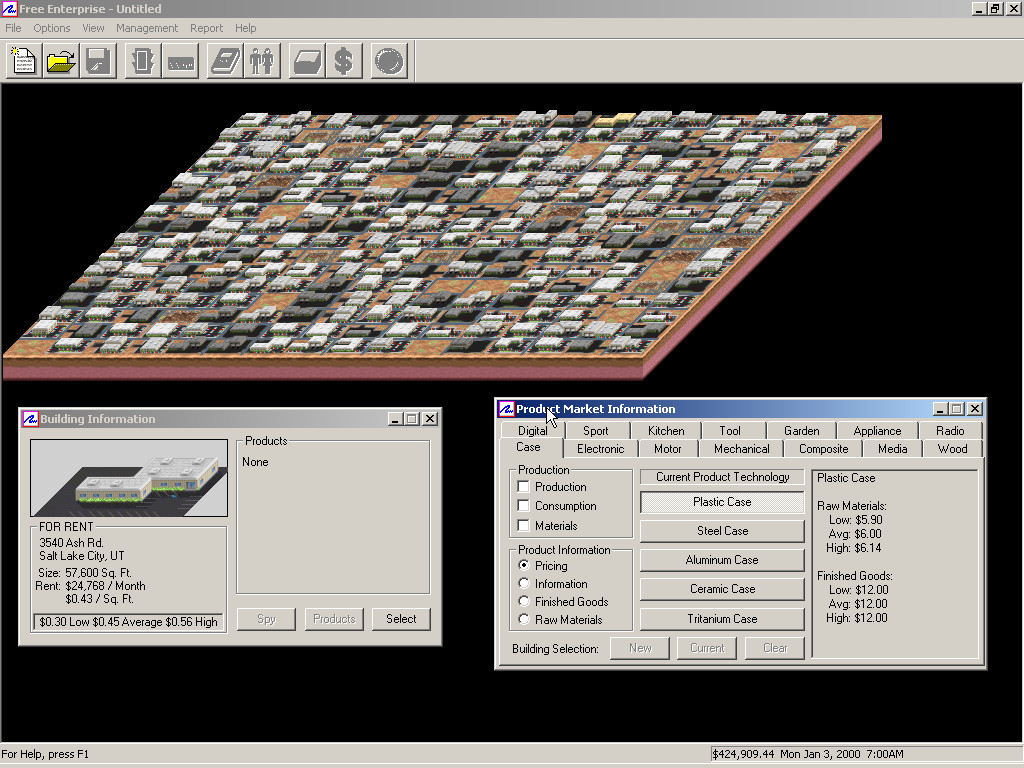The height and width of the screenshot is (768, 1024).
Task: Close the Building Information window
Action: tap(430, 419)
